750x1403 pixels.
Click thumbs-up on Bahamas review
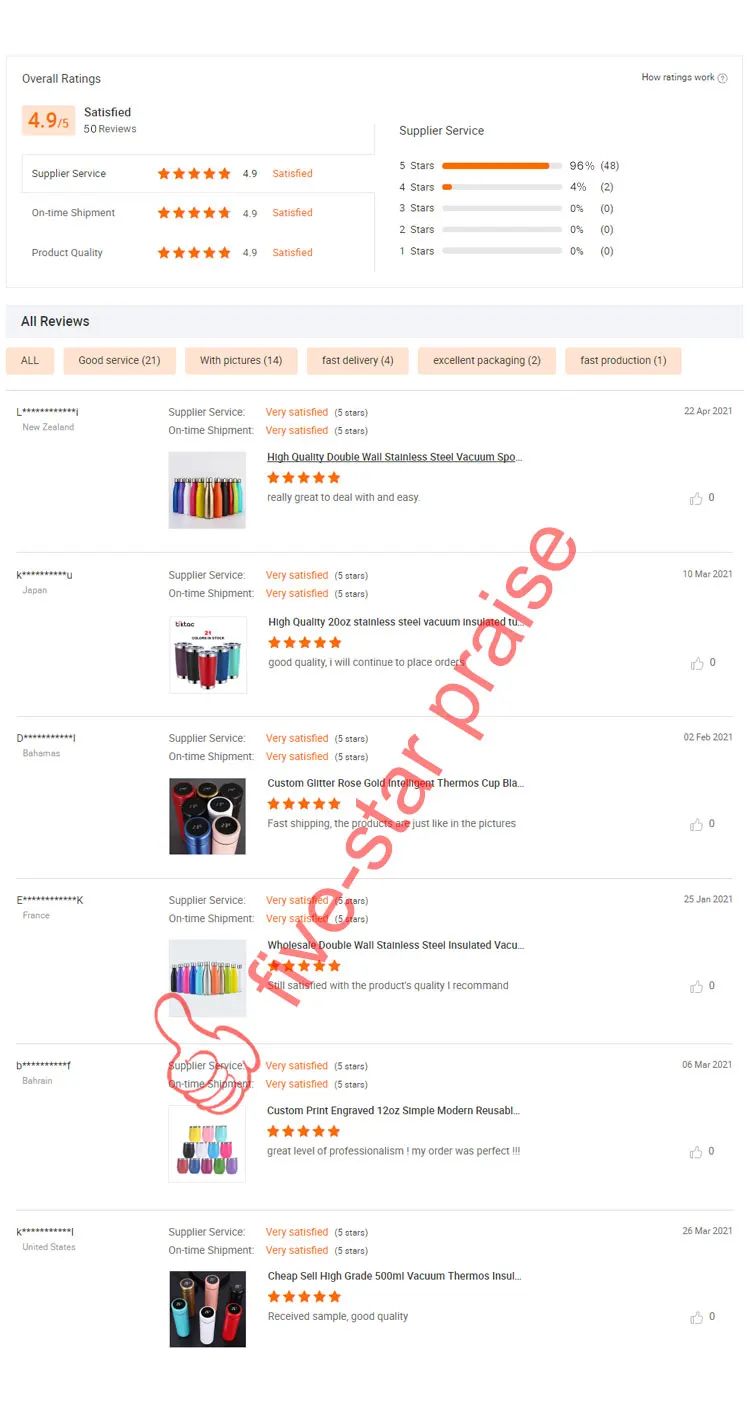coord(696,825)
